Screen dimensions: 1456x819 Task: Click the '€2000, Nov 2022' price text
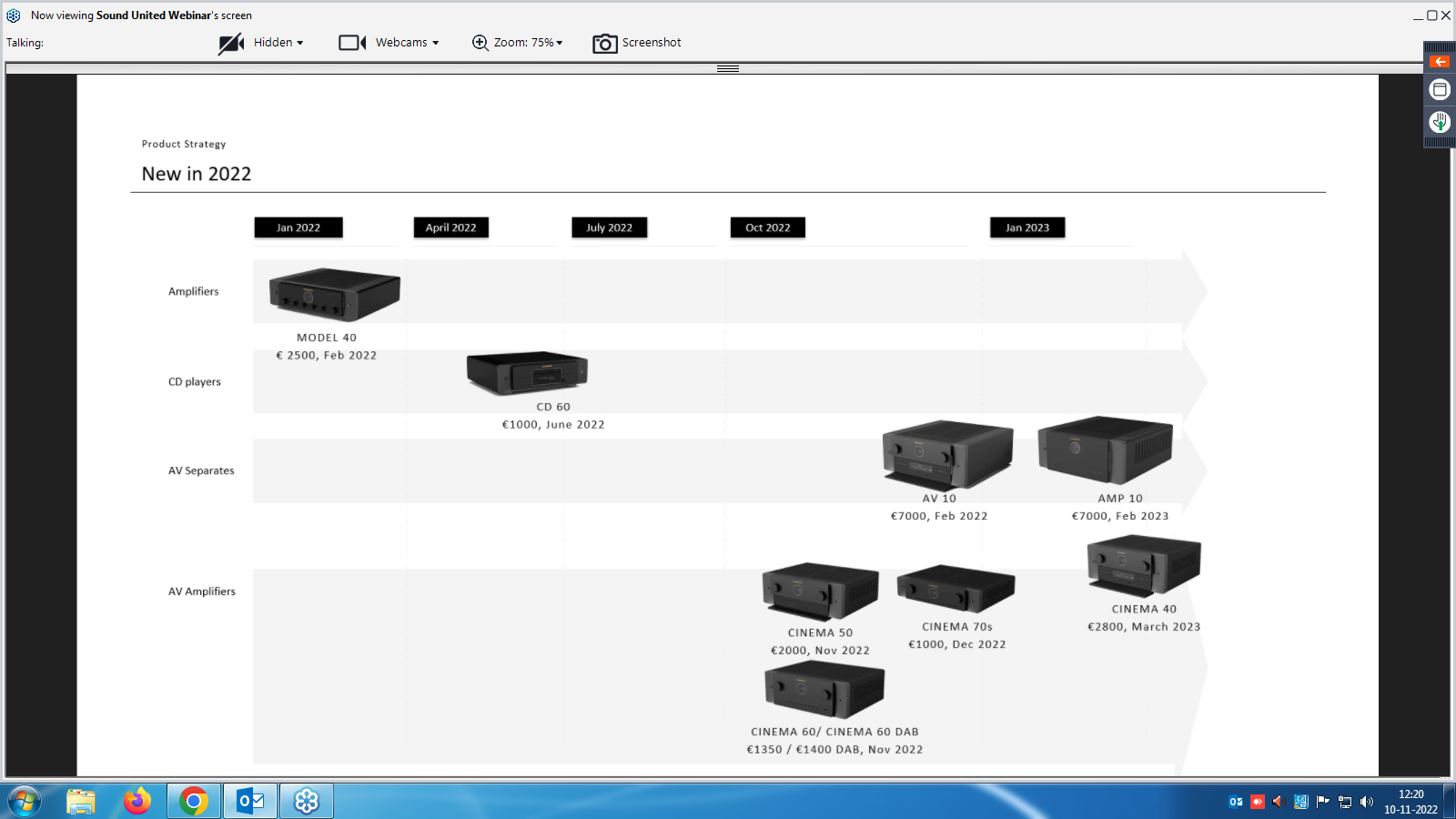[x=820, y=651]
